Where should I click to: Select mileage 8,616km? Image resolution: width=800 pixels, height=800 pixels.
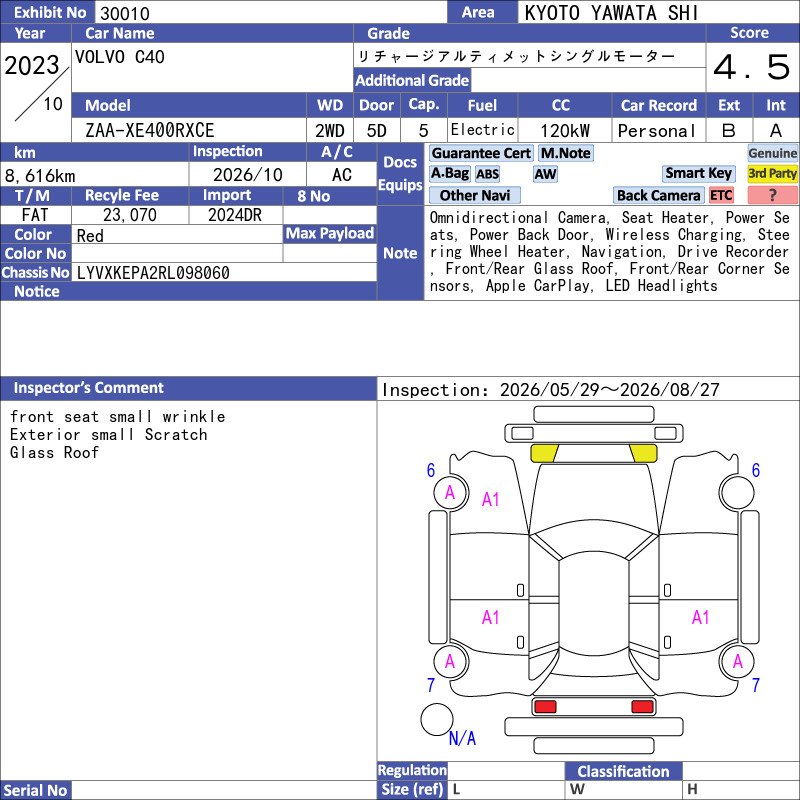(40, 176)
